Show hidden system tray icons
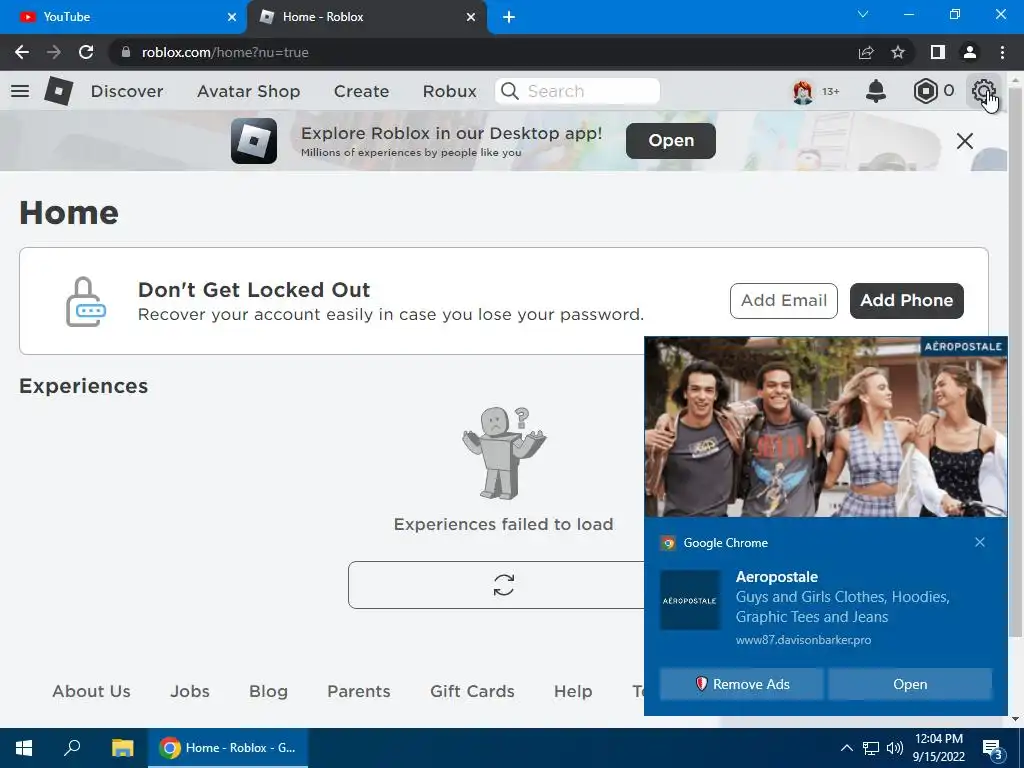 846,748
